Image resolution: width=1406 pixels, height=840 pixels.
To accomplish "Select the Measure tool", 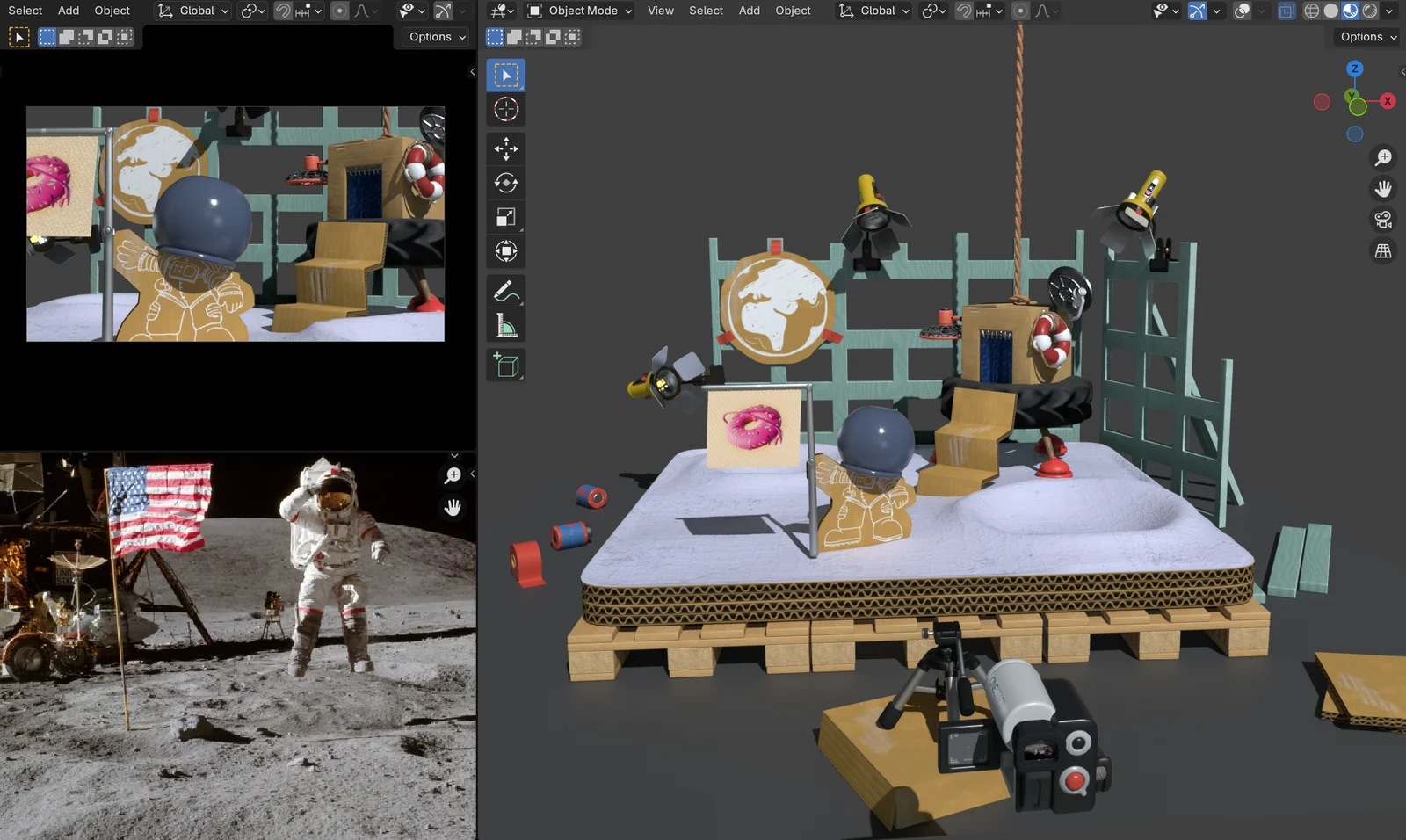I will point(506,324).
